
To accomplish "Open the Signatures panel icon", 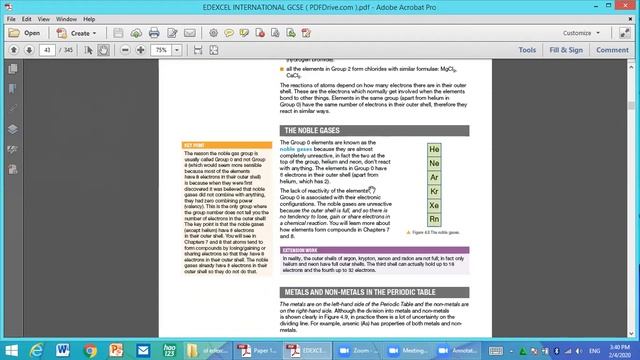I will coord(13,149).
